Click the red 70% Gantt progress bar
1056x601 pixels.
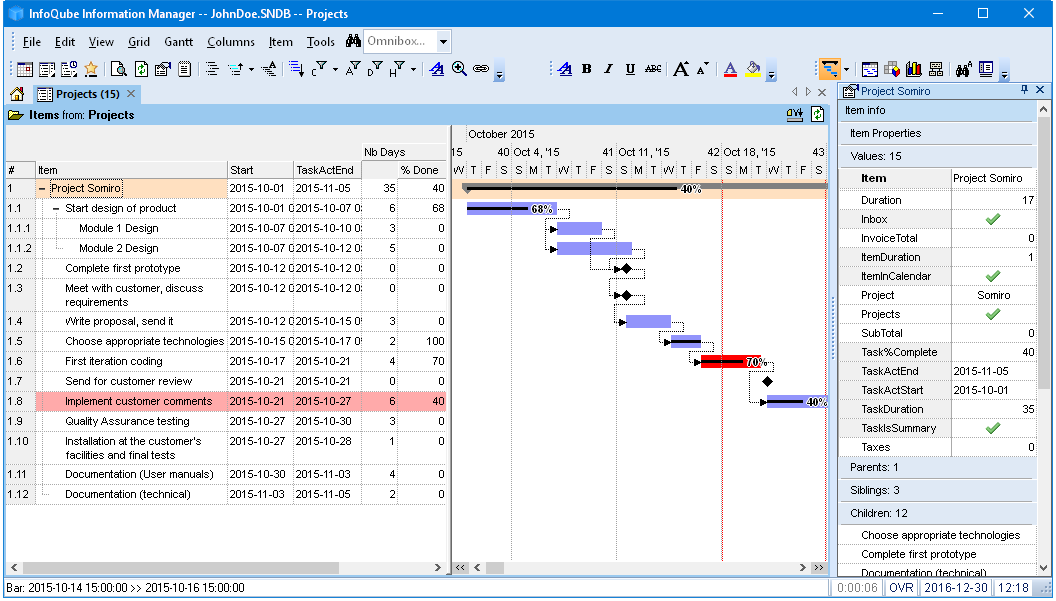(x=731, y=362)
